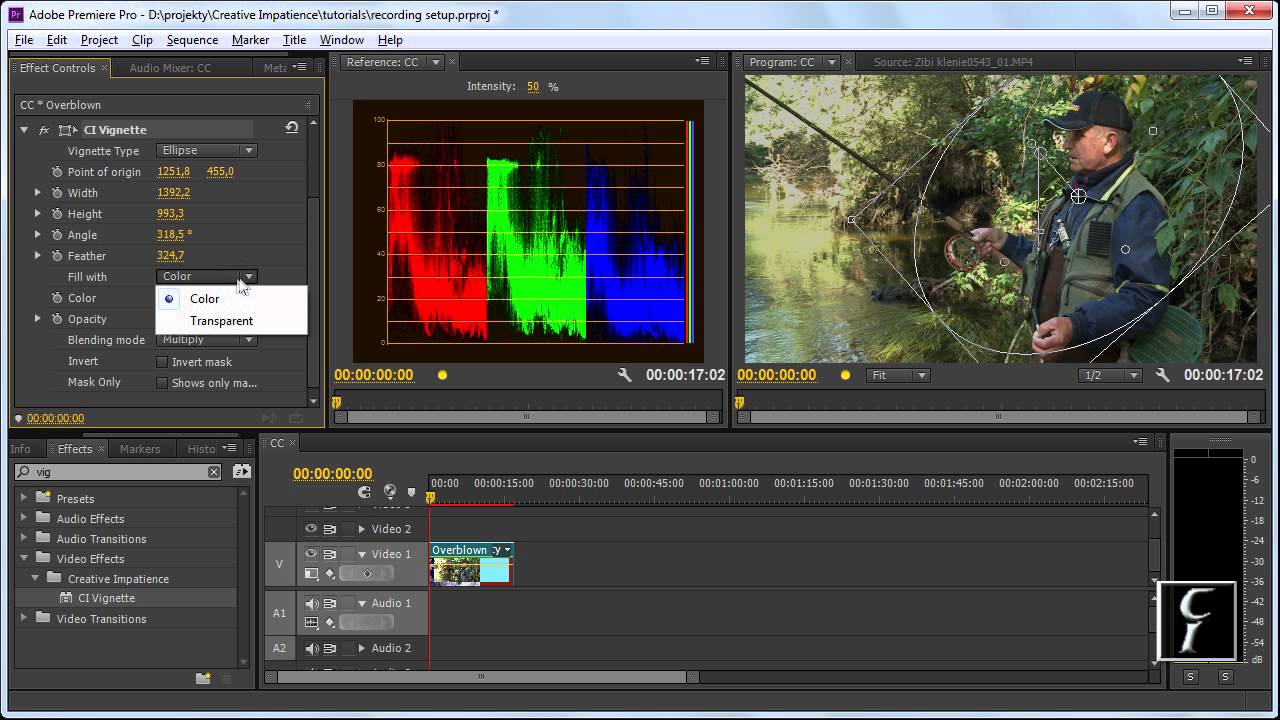Select the Color radio option
Viewport: 1280px width, 720px height.
(x=169, y=299)
